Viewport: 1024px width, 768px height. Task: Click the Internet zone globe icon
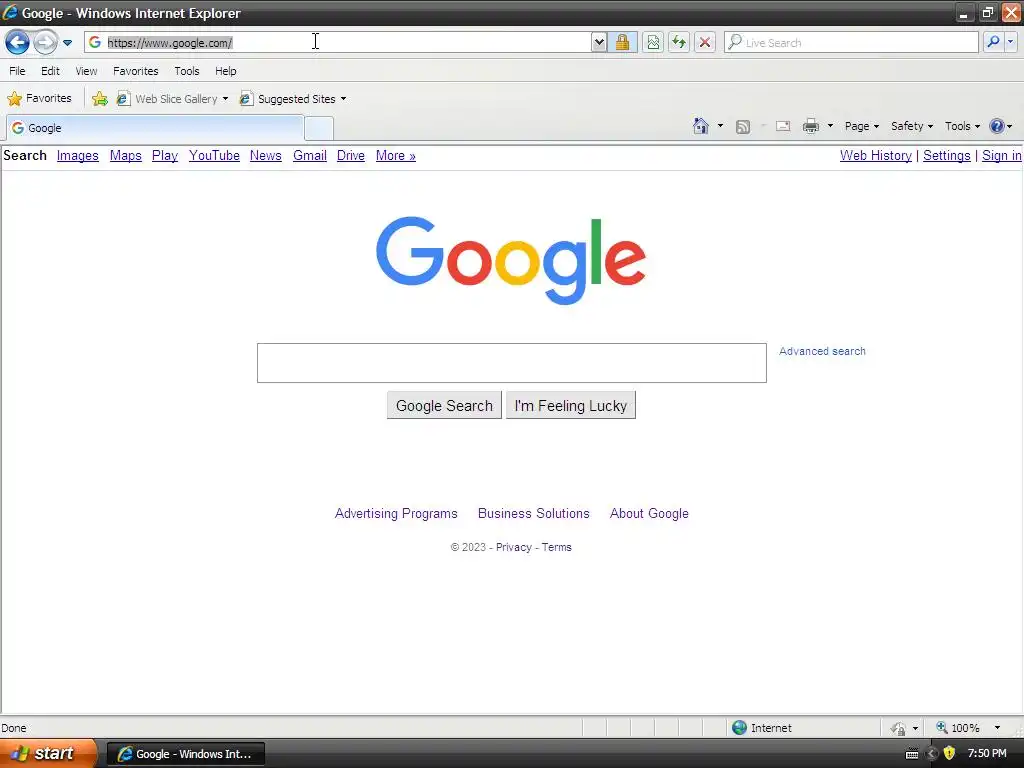(x=739, y=728)
